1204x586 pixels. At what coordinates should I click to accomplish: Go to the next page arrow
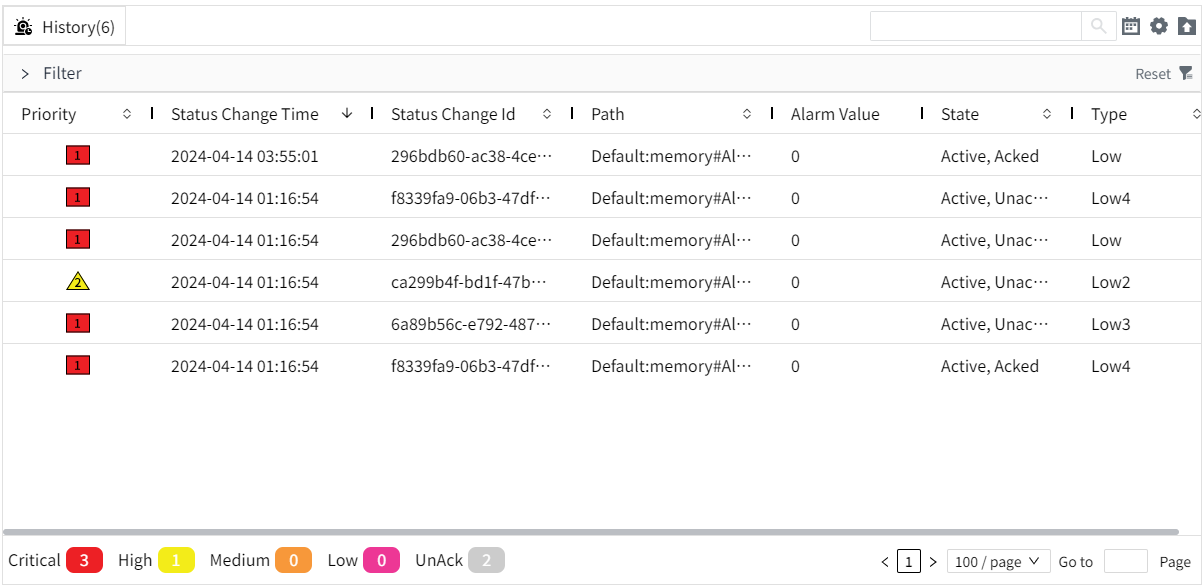pos(933,562)
